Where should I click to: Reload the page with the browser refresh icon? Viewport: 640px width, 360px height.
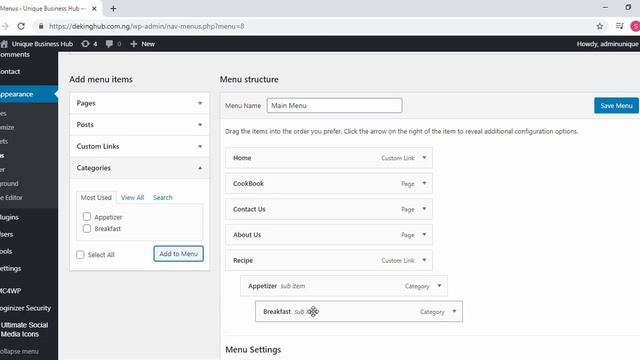click(x=21, y=26)
